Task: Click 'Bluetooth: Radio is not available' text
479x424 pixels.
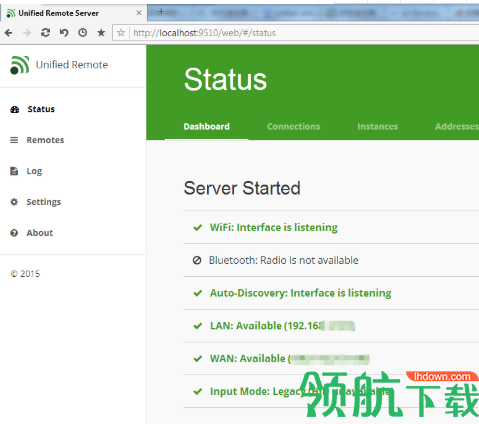Action: click(284, 260)
